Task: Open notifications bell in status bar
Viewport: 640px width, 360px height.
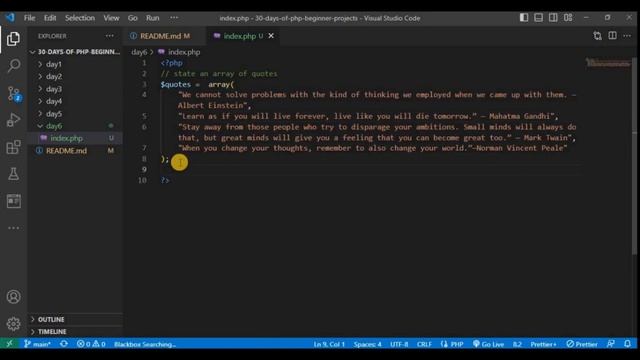Action: coord(627,344)
